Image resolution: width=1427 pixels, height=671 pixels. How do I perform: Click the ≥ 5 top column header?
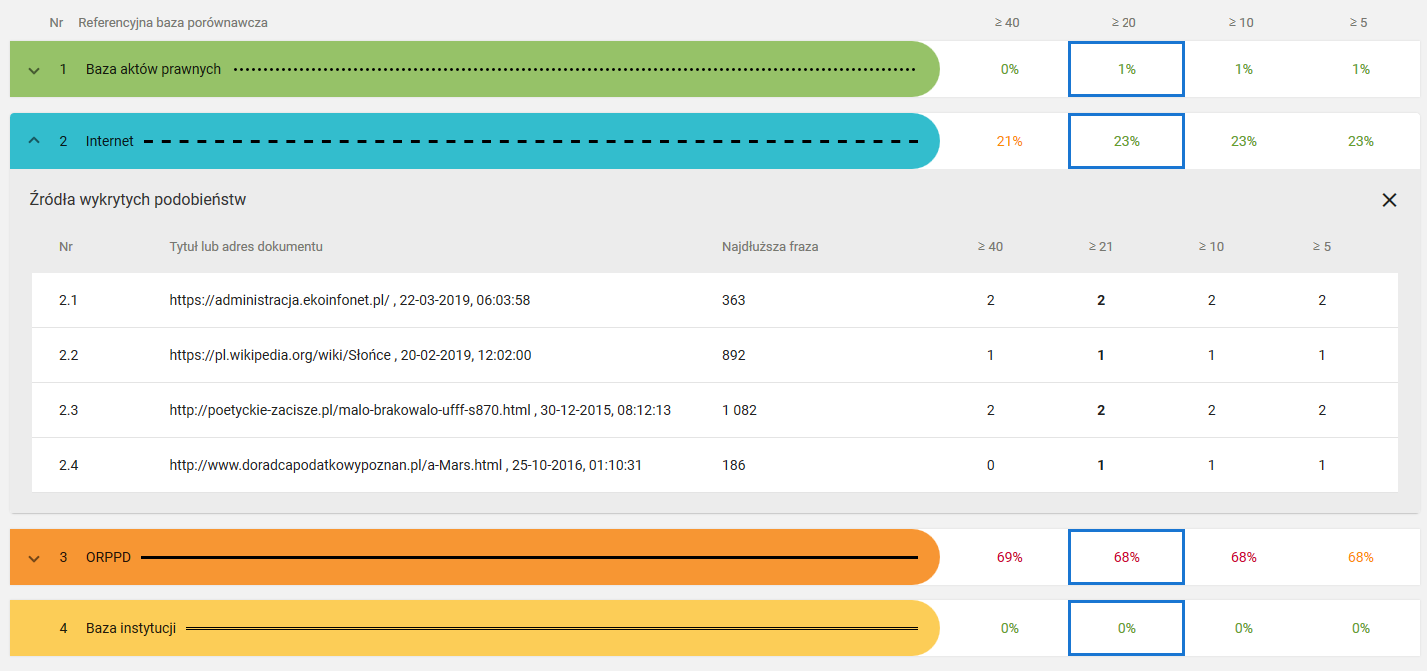click(x=1358, y=22)
